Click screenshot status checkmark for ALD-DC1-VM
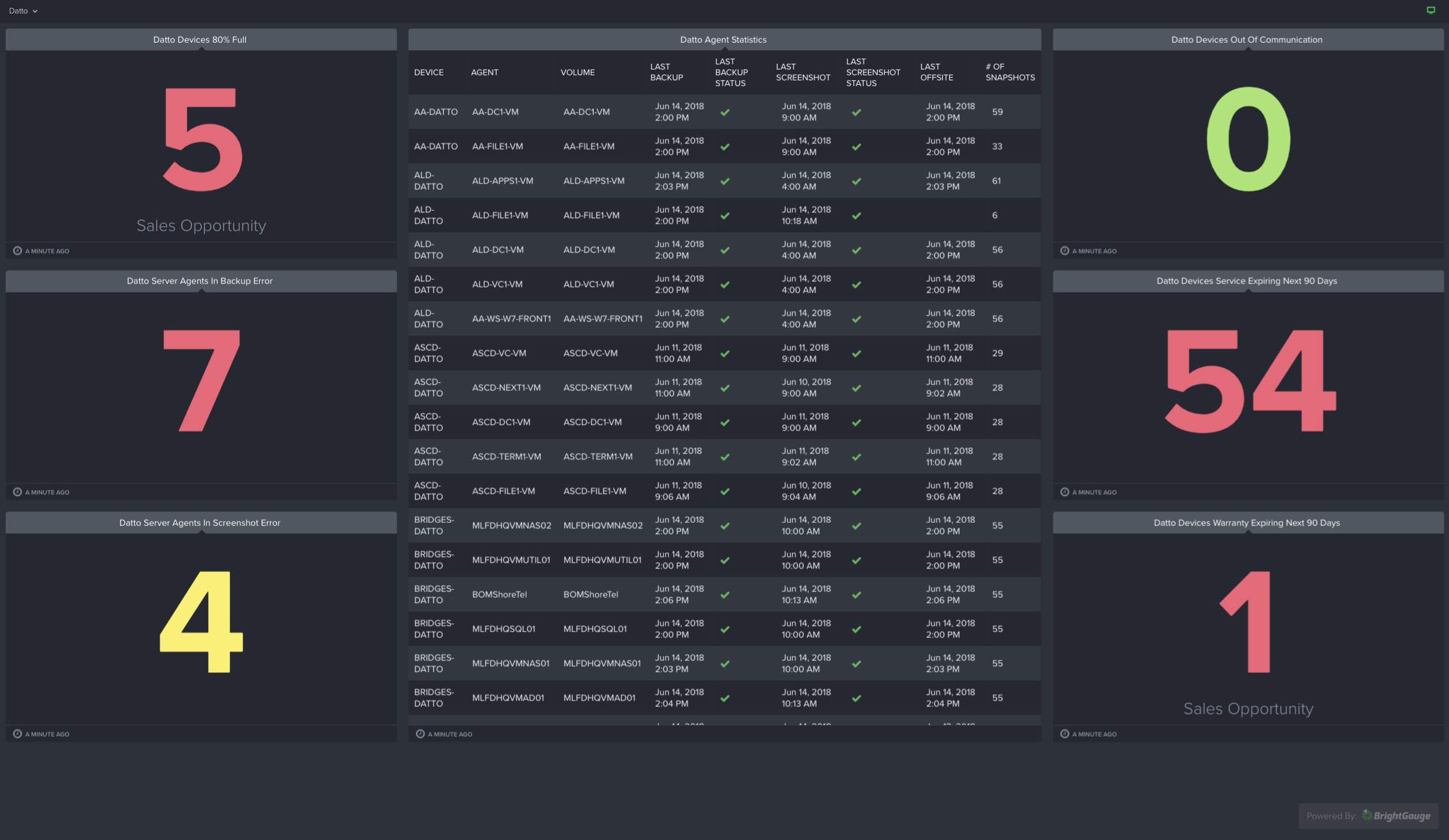 pos(857,250)
